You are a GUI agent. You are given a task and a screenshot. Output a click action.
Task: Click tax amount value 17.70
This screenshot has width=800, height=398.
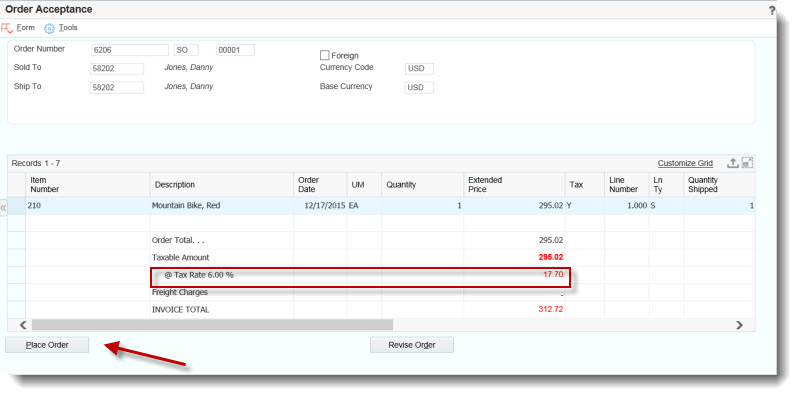553,274
